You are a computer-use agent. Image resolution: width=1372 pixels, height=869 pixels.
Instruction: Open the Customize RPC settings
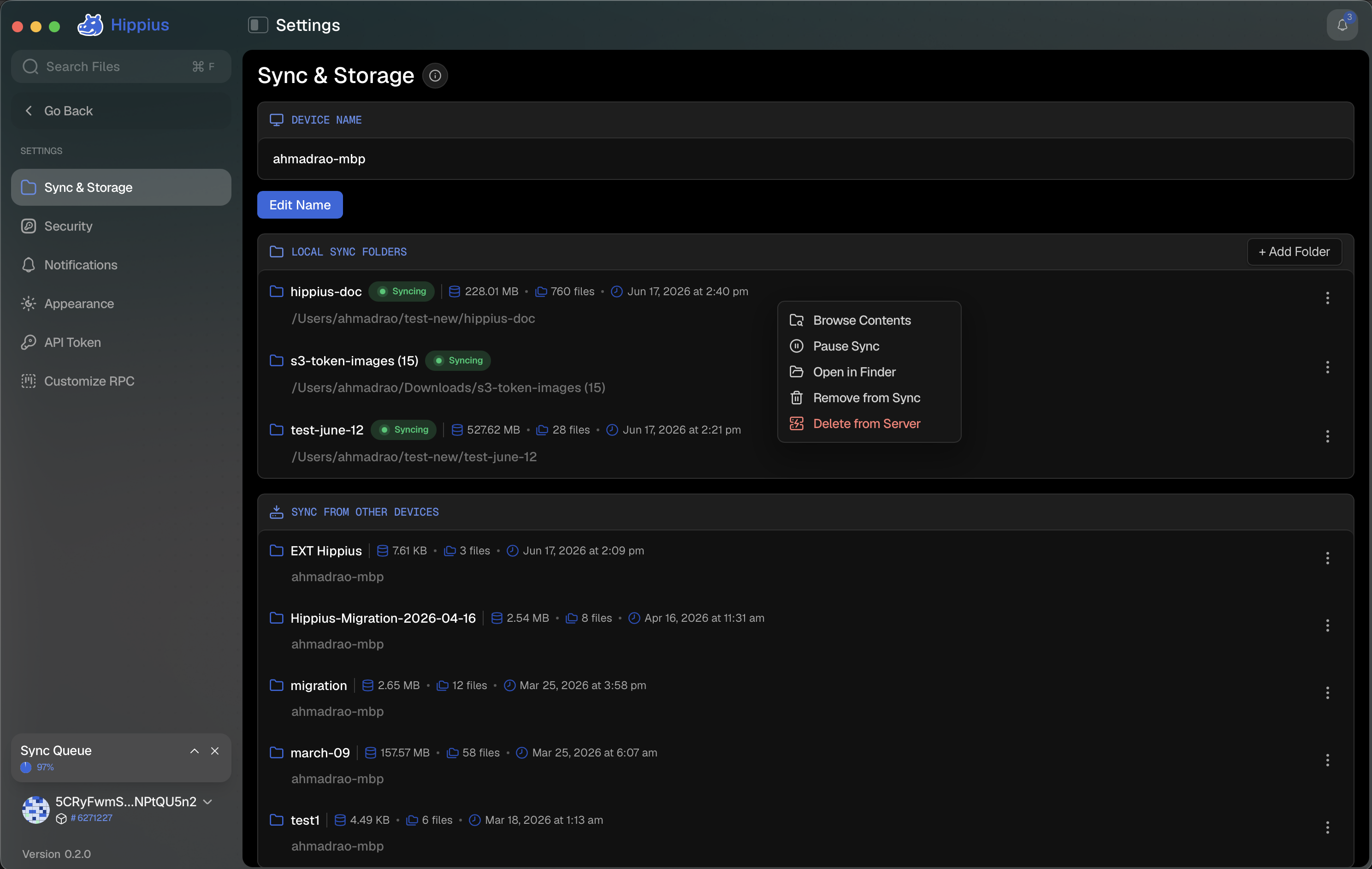pos(121,381)
